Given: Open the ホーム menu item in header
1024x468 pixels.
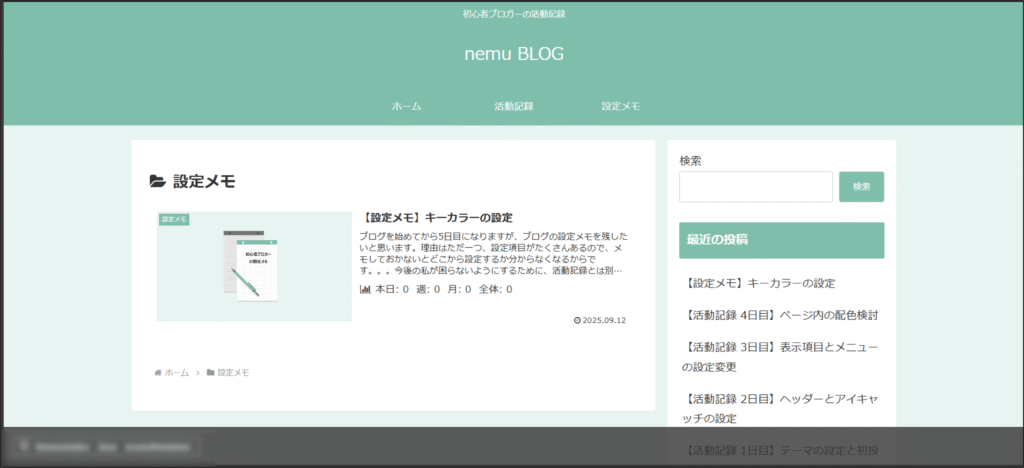Looking at the screenshot, I should (406, 106).
